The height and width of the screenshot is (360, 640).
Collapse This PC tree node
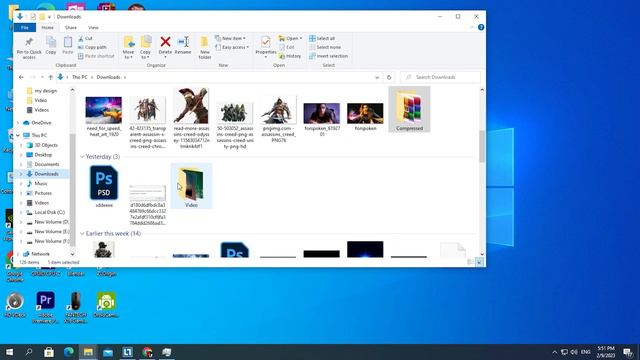[18, 135]
